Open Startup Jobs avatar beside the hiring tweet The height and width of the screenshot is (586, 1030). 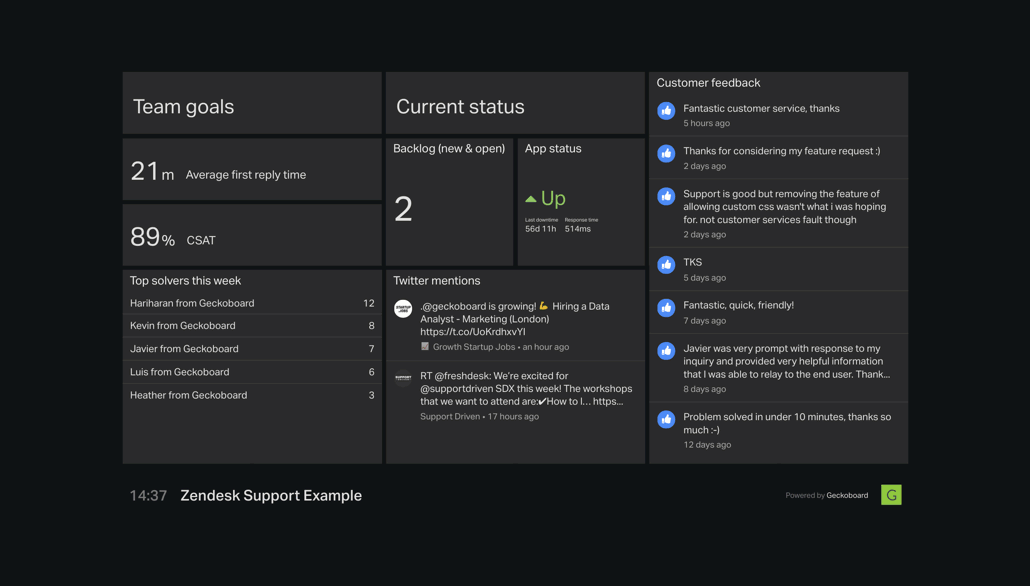click(403, 308)
